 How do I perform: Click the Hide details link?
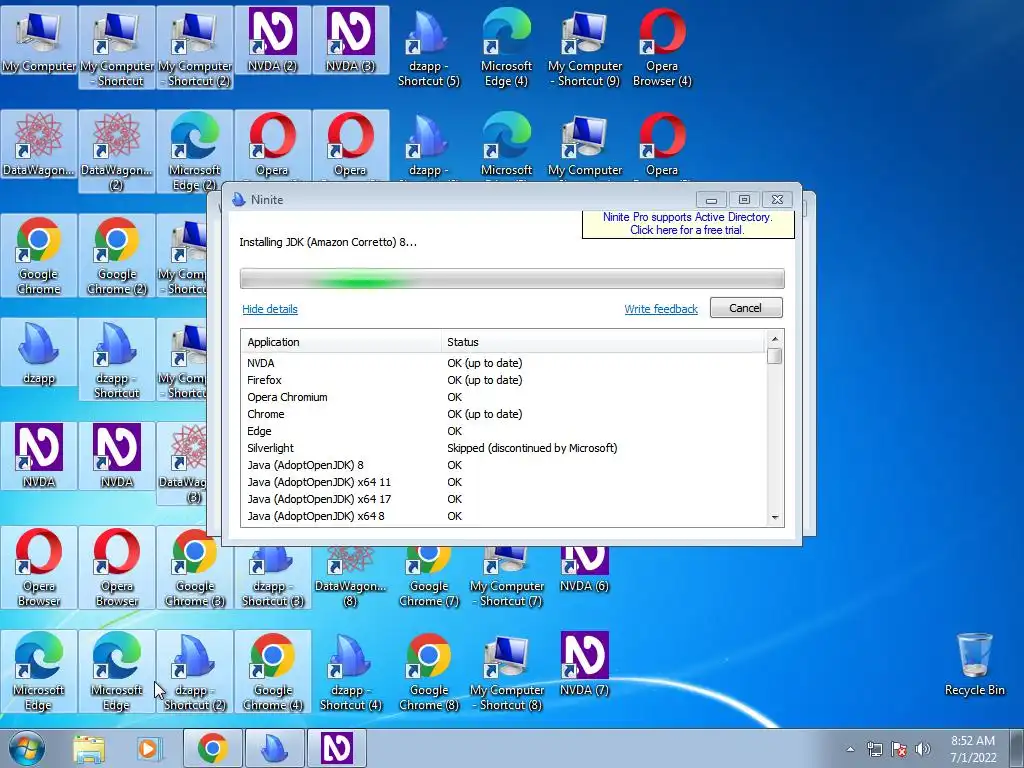270,309
